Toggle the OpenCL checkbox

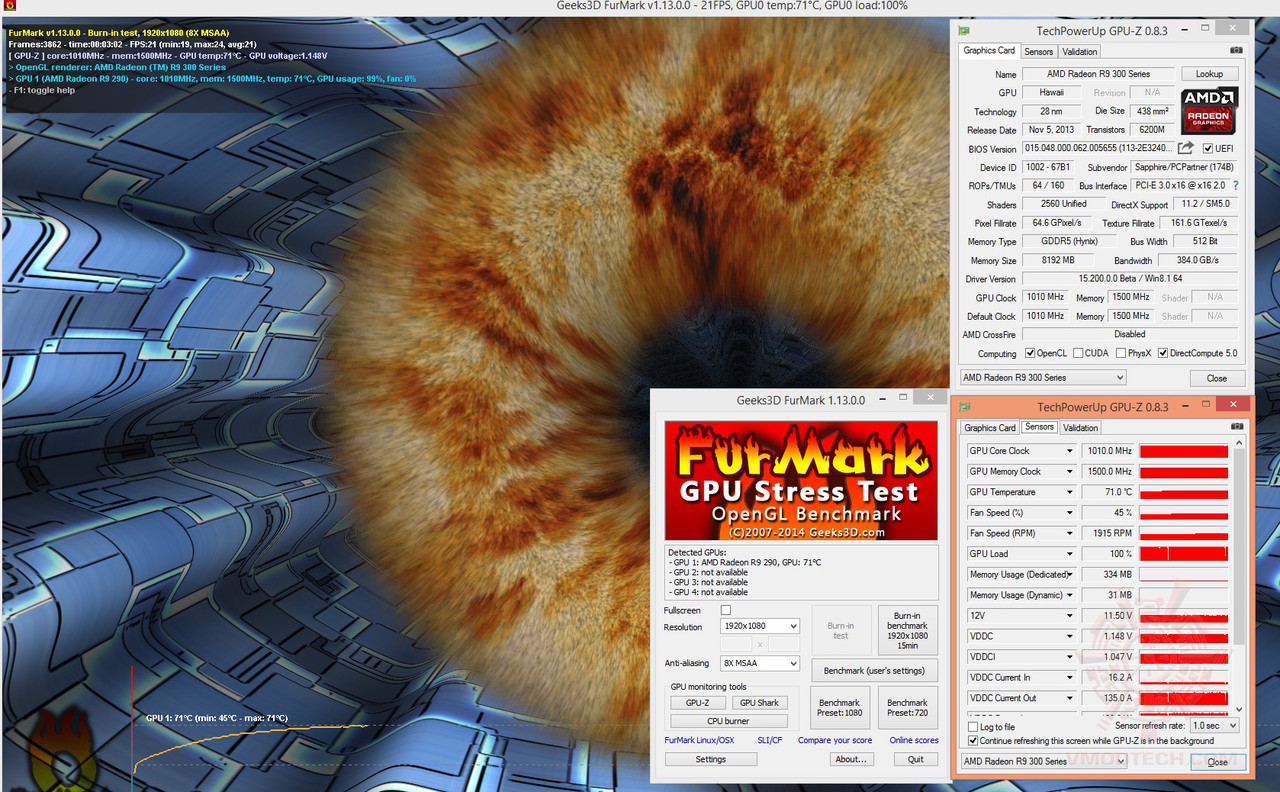(x=1030, y=353)
